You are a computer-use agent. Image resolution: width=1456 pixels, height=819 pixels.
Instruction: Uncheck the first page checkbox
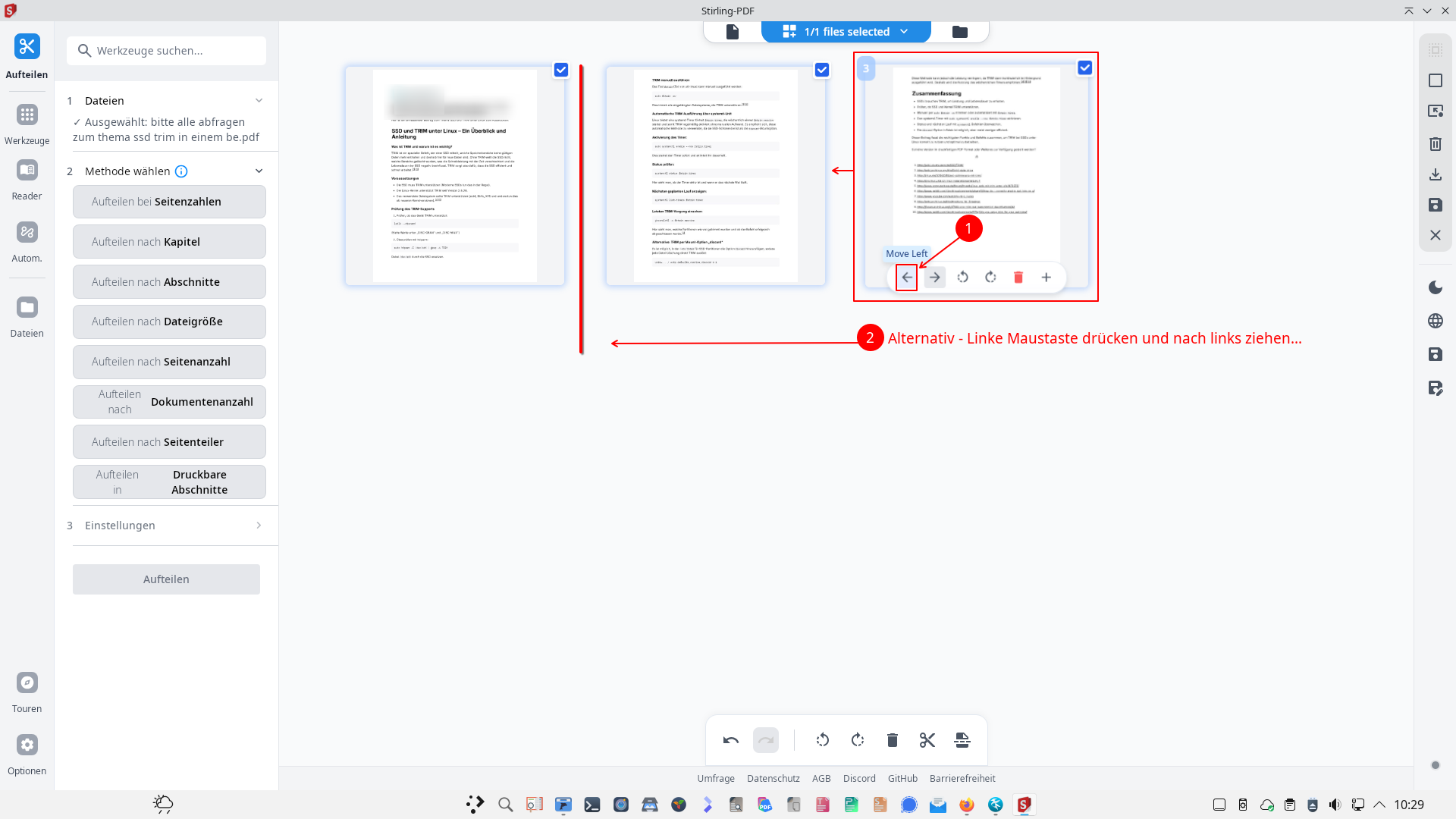[x=560, y=70]
